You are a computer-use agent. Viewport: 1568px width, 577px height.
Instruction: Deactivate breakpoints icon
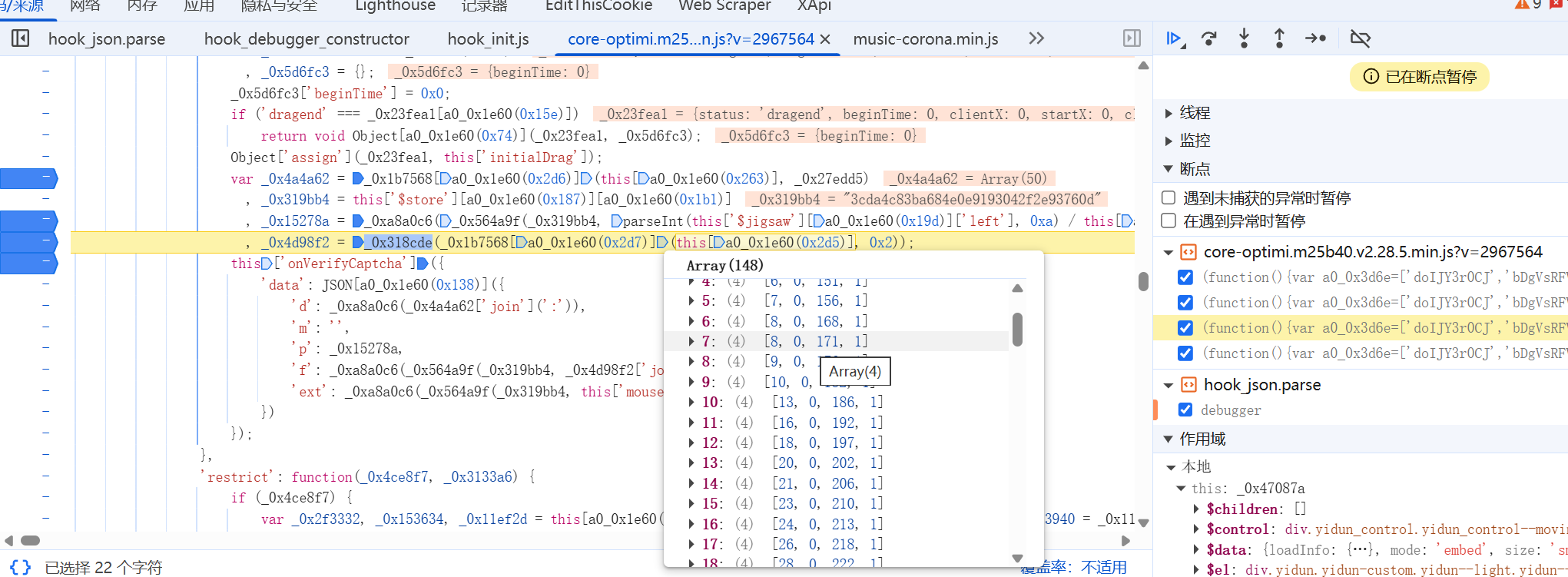pyautogui.click(x=1361, y=38)
